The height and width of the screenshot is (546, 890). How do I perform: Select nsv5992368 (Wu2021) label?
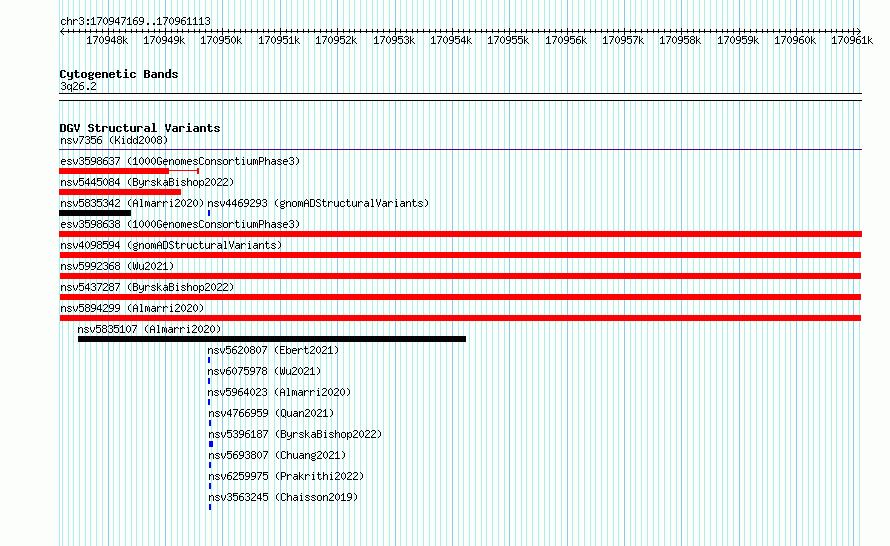[117, 266]
